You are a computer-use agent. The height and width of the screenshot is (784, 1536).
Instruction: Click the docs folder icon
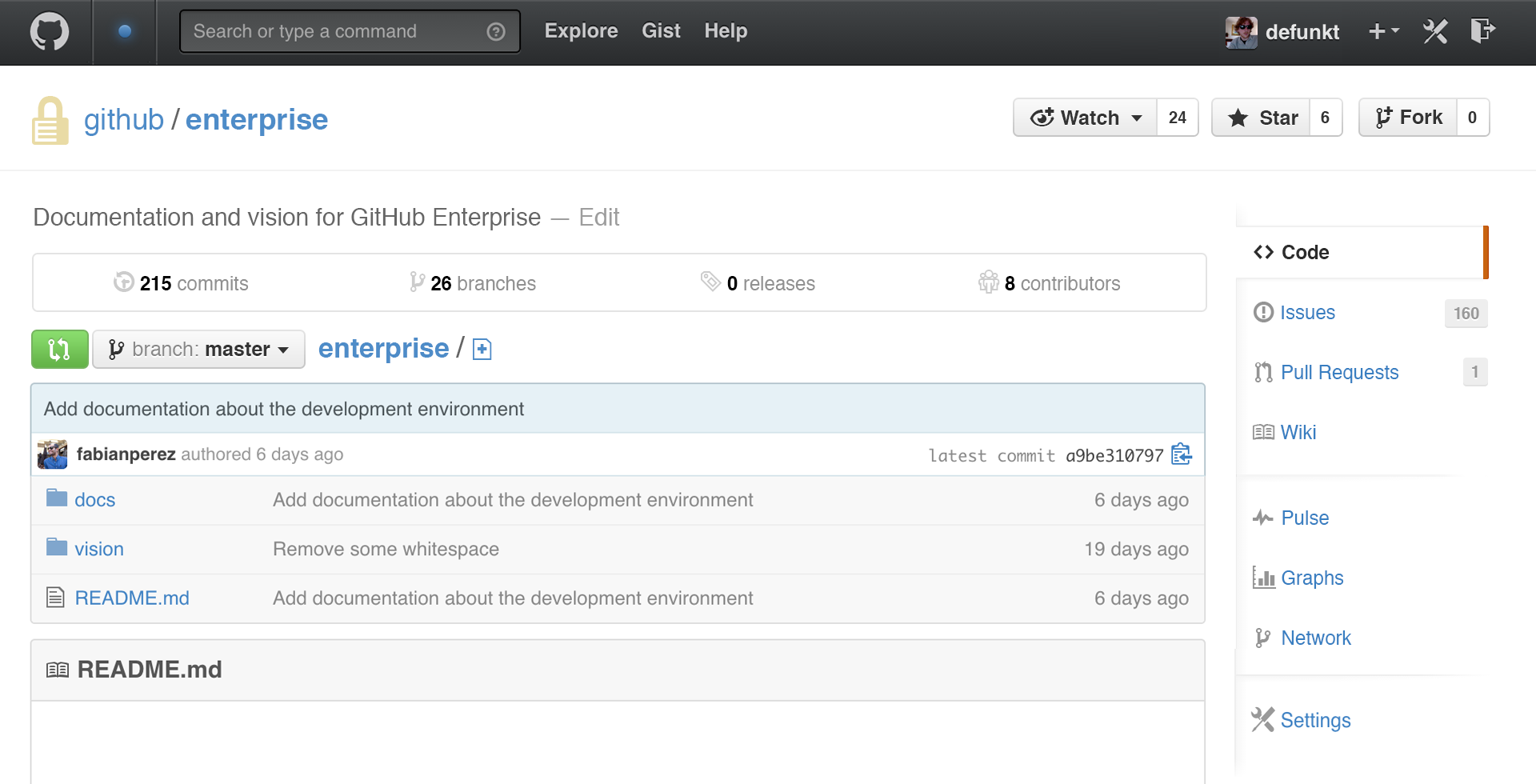coord(57,498)
